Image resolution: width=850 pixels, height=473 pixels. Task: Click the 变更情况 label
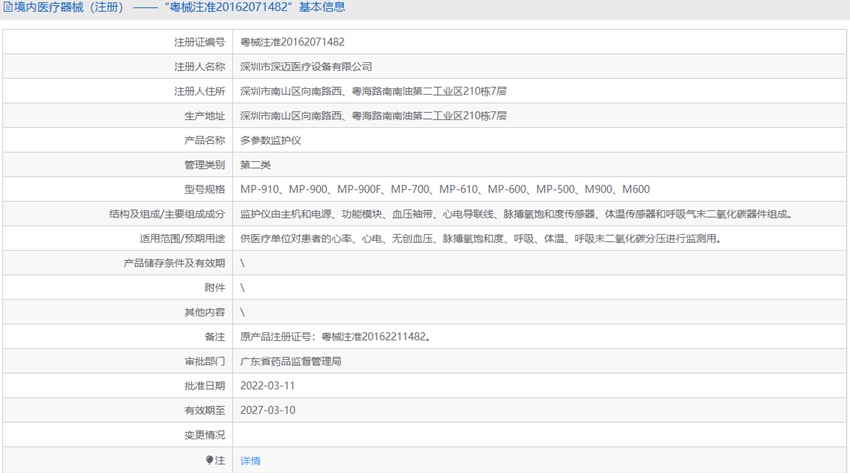(x=204, y=435)
